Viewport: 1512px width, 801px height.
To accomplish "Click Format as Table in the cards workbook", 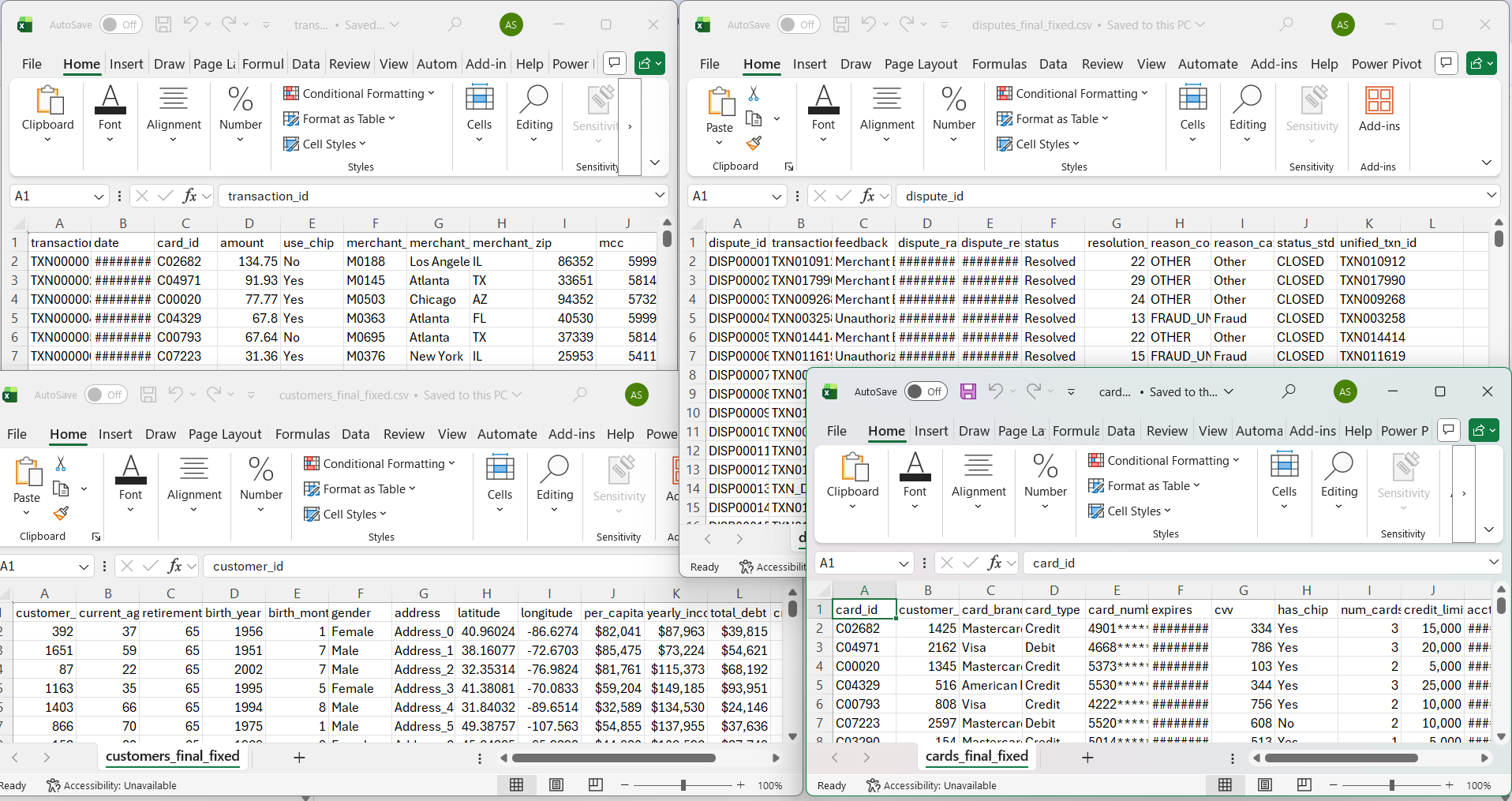I will pos(1143,485).
